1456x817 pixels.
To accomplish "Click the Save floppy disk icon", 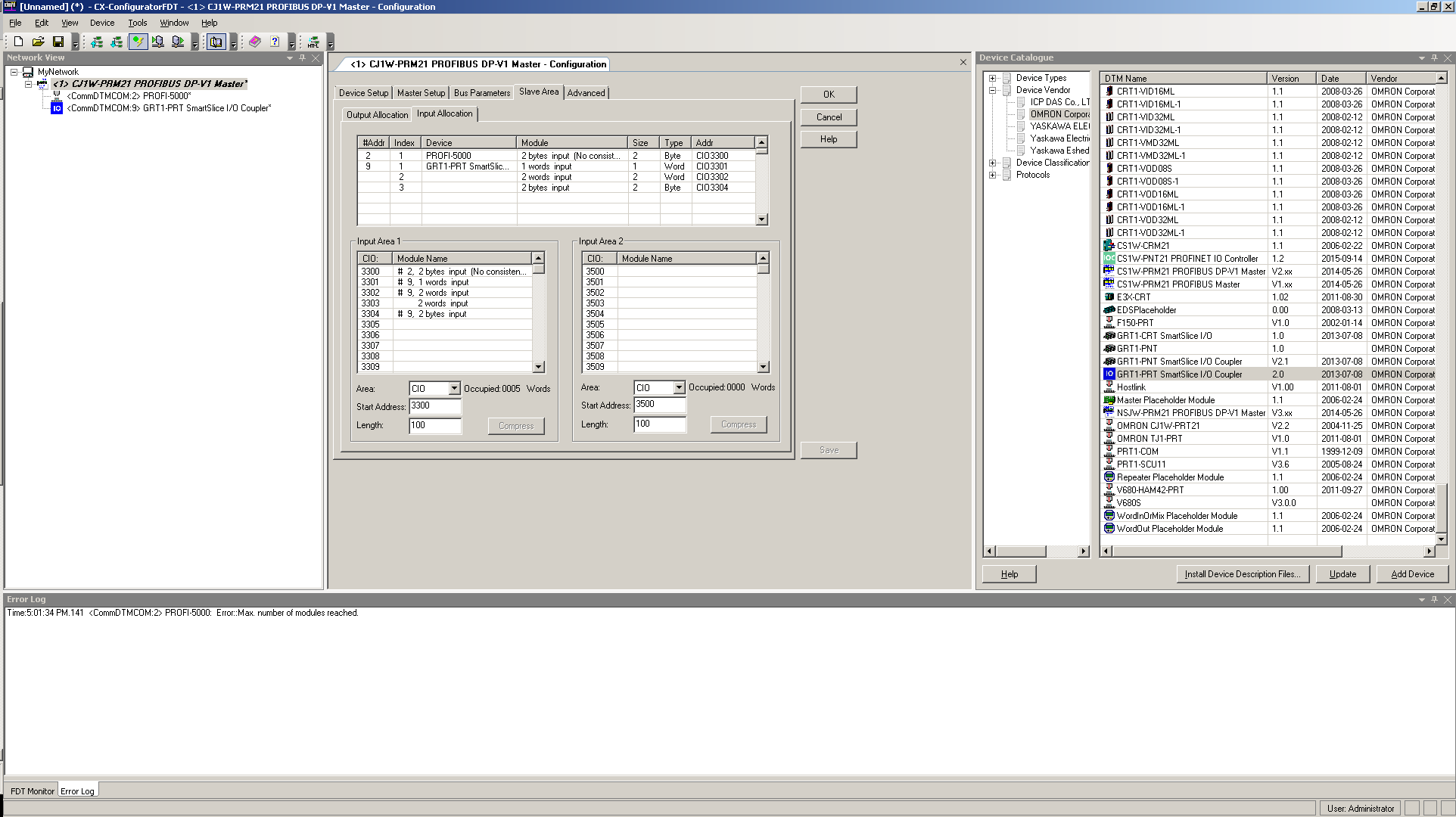I will pyautogui.click(x=58, y=42).
